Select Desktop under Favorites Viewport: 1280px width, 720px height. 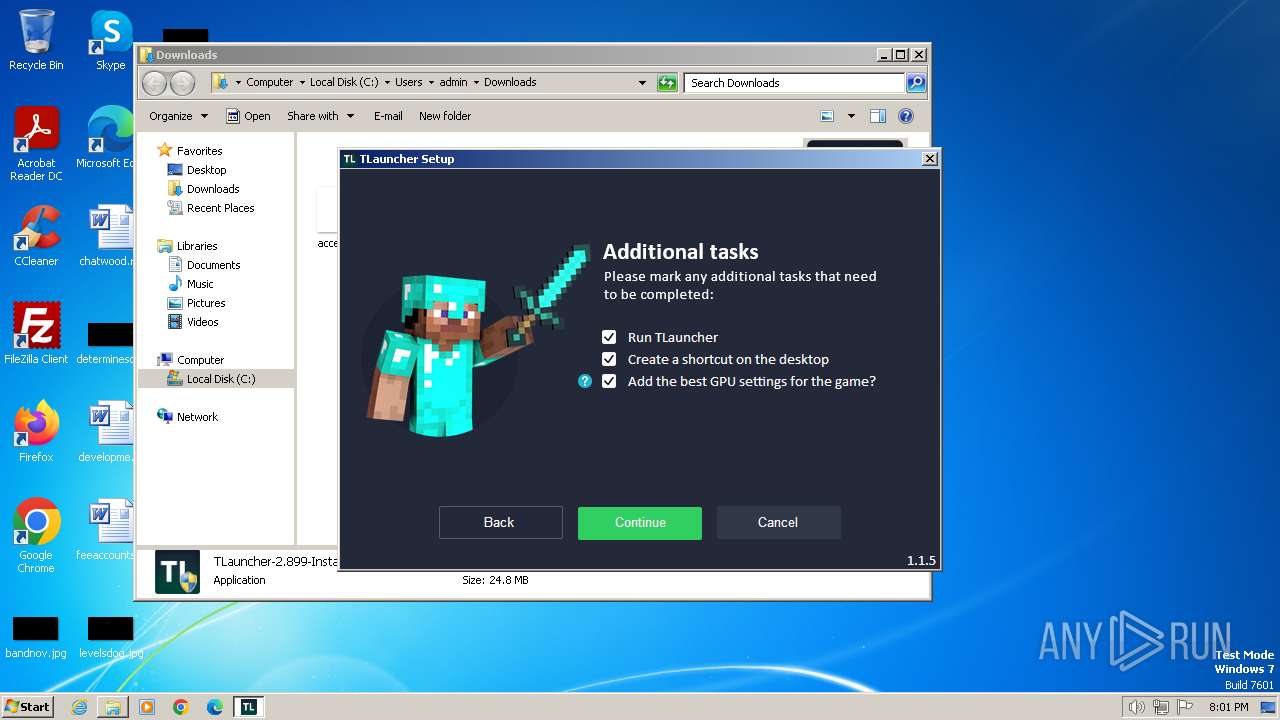point(206,170)
